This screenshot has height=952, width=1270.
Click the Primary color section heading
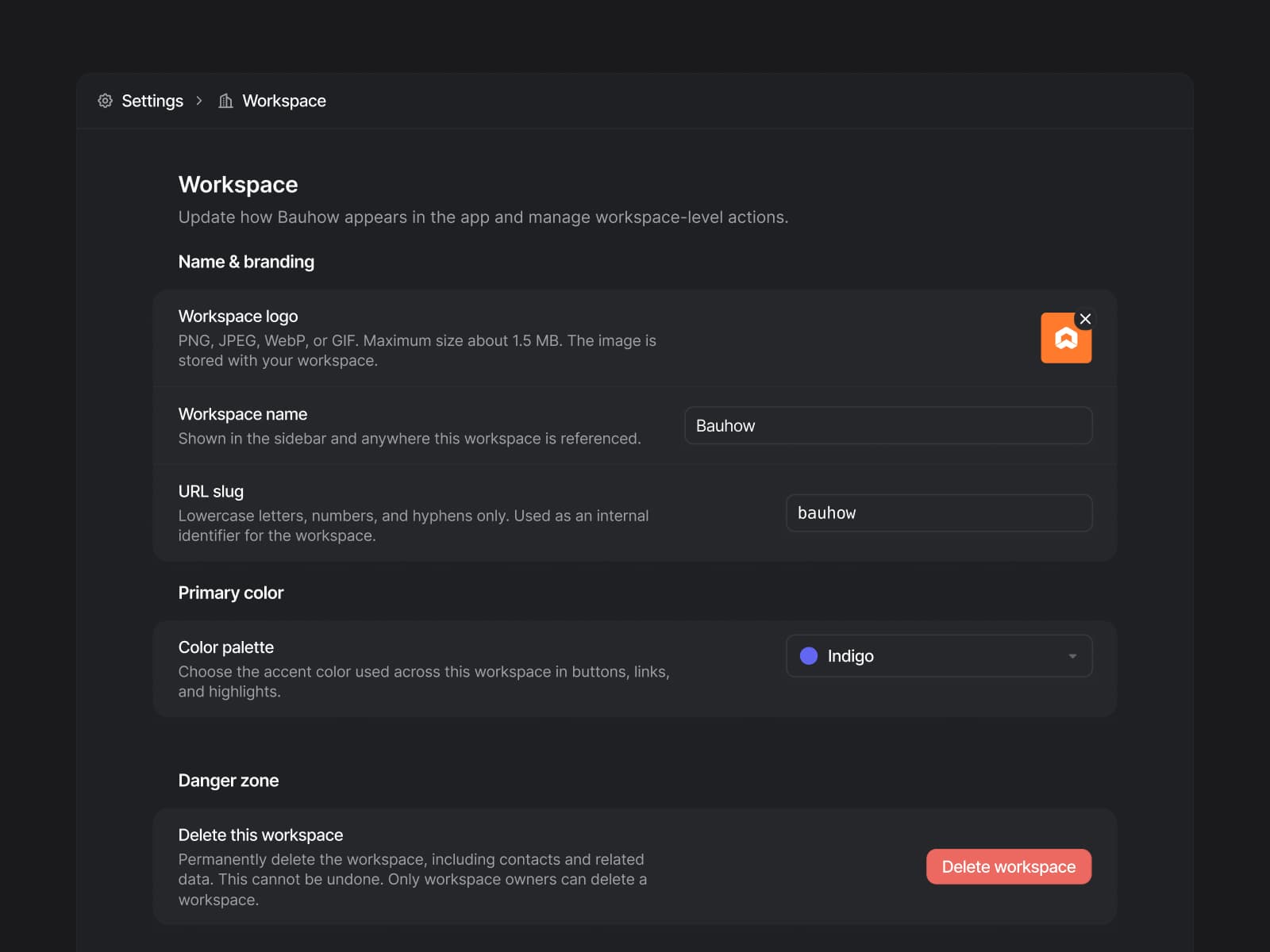coord(231,593)
